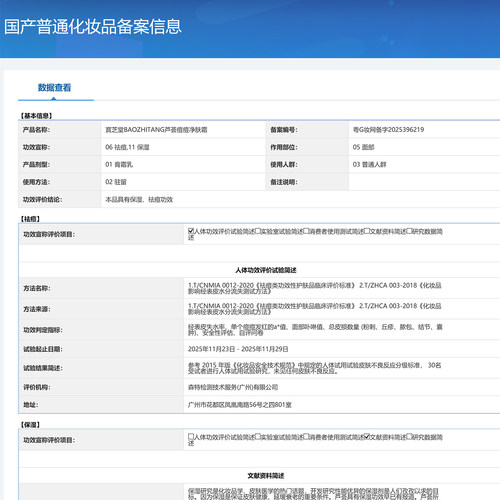This screenshot has height=500, width=500.
Task: Select the value 06 祛痘,11 保湿
Action: click(x=127, y=147)
